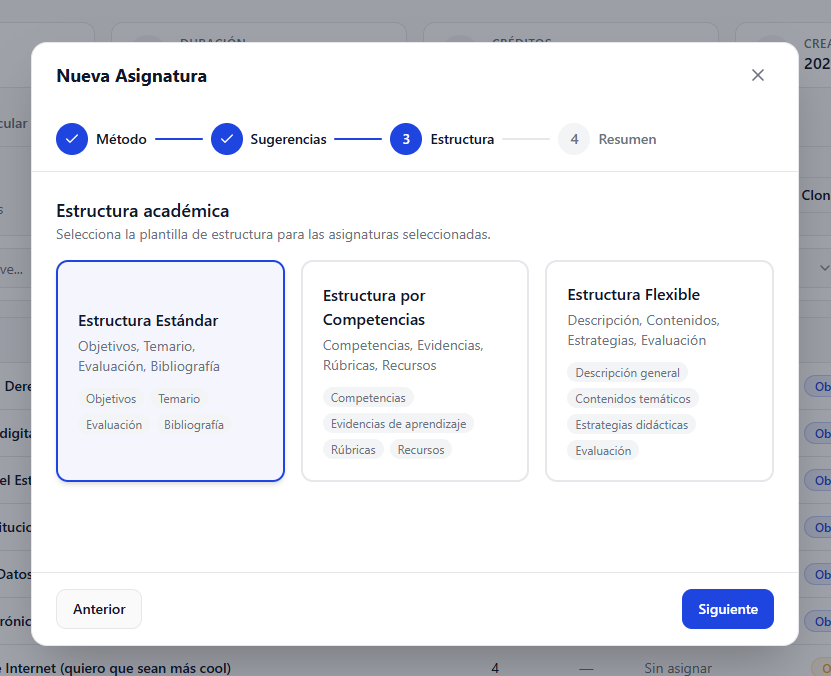Image resolution: width=831 pixels, height=676 pixels.
Task: Click the Objetivos tag in Estándar card
Action: [111, 399]
